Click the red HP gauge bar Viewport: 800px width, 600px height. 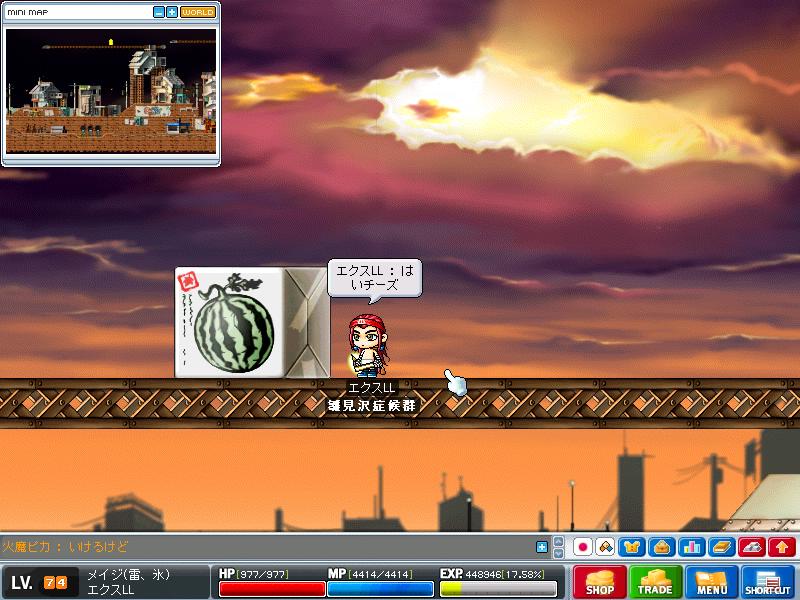click(272, 589)
